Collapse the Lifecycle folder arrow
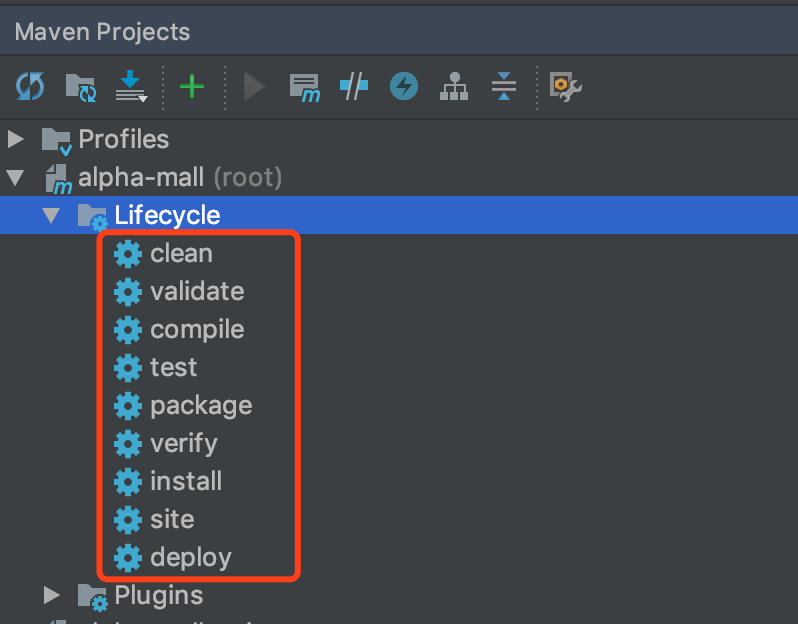The width and height of the screenshot is (798, 624). [52, 216]
